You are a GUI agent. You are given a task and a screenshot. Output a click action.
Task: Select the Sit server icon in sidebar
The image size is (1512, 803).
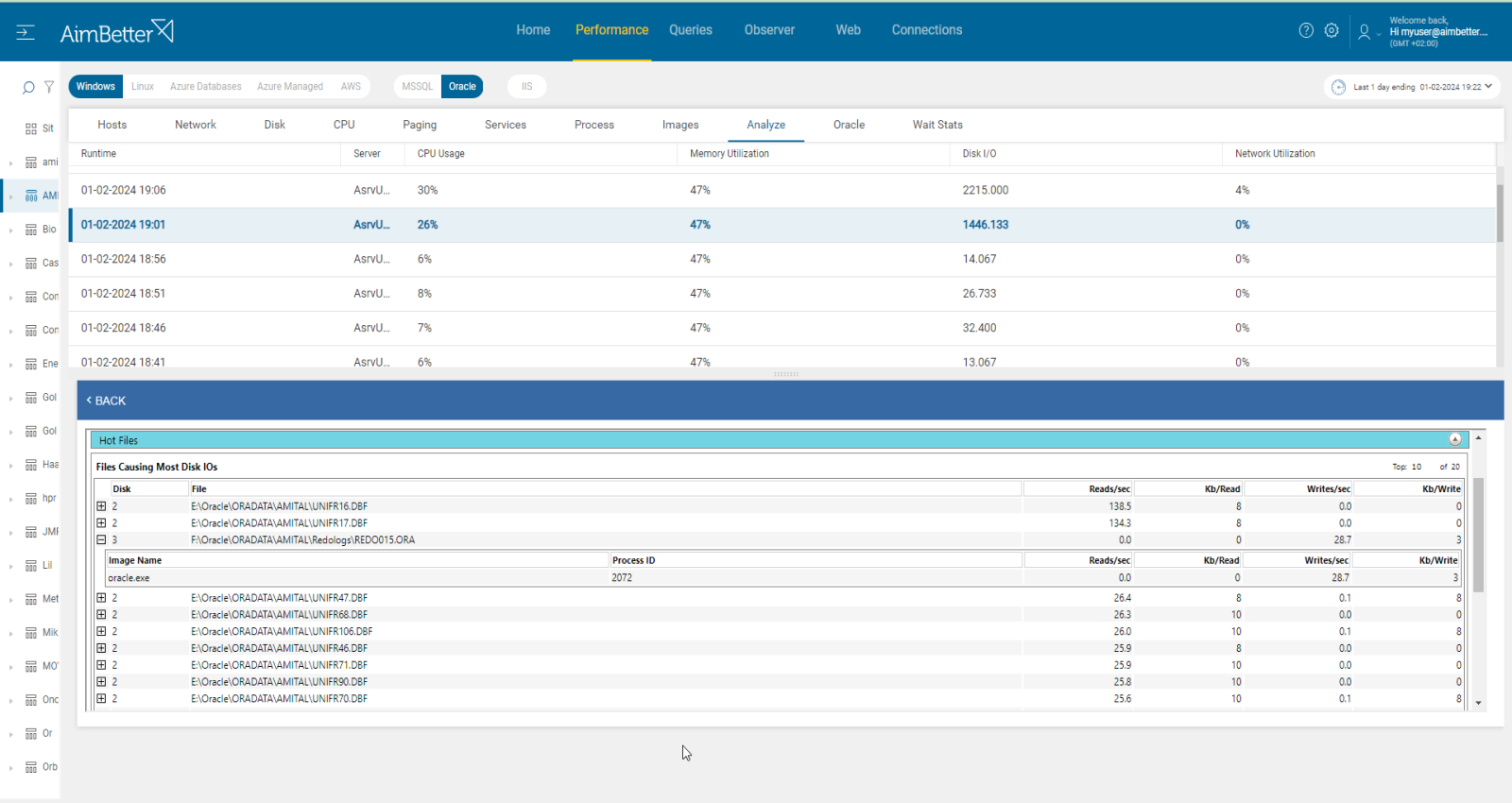pos(31,128)
